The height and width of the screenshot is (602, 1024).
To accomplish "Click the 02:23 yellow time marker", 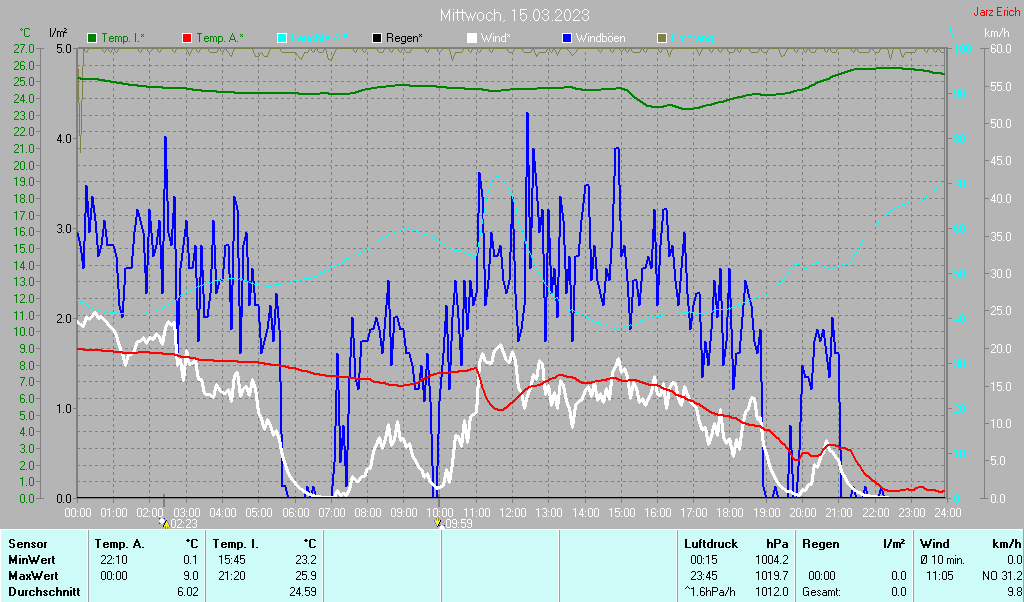I will (165, 522).
